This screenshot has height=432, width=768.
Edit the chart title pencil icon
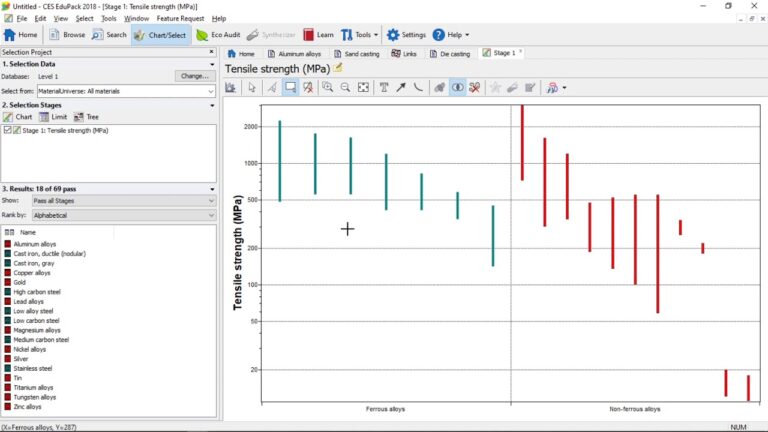coord(338,68)
